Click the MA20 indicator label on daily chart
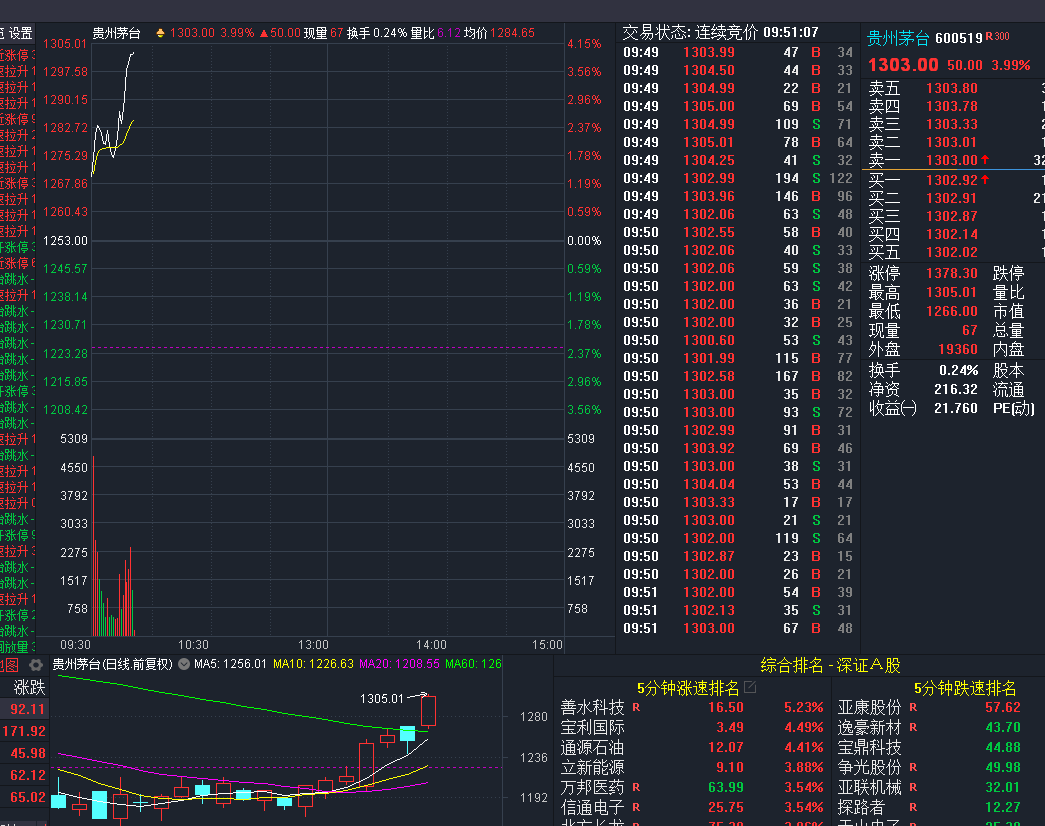The height and width of the screenshot is (826, 1045). click(399, 664)
